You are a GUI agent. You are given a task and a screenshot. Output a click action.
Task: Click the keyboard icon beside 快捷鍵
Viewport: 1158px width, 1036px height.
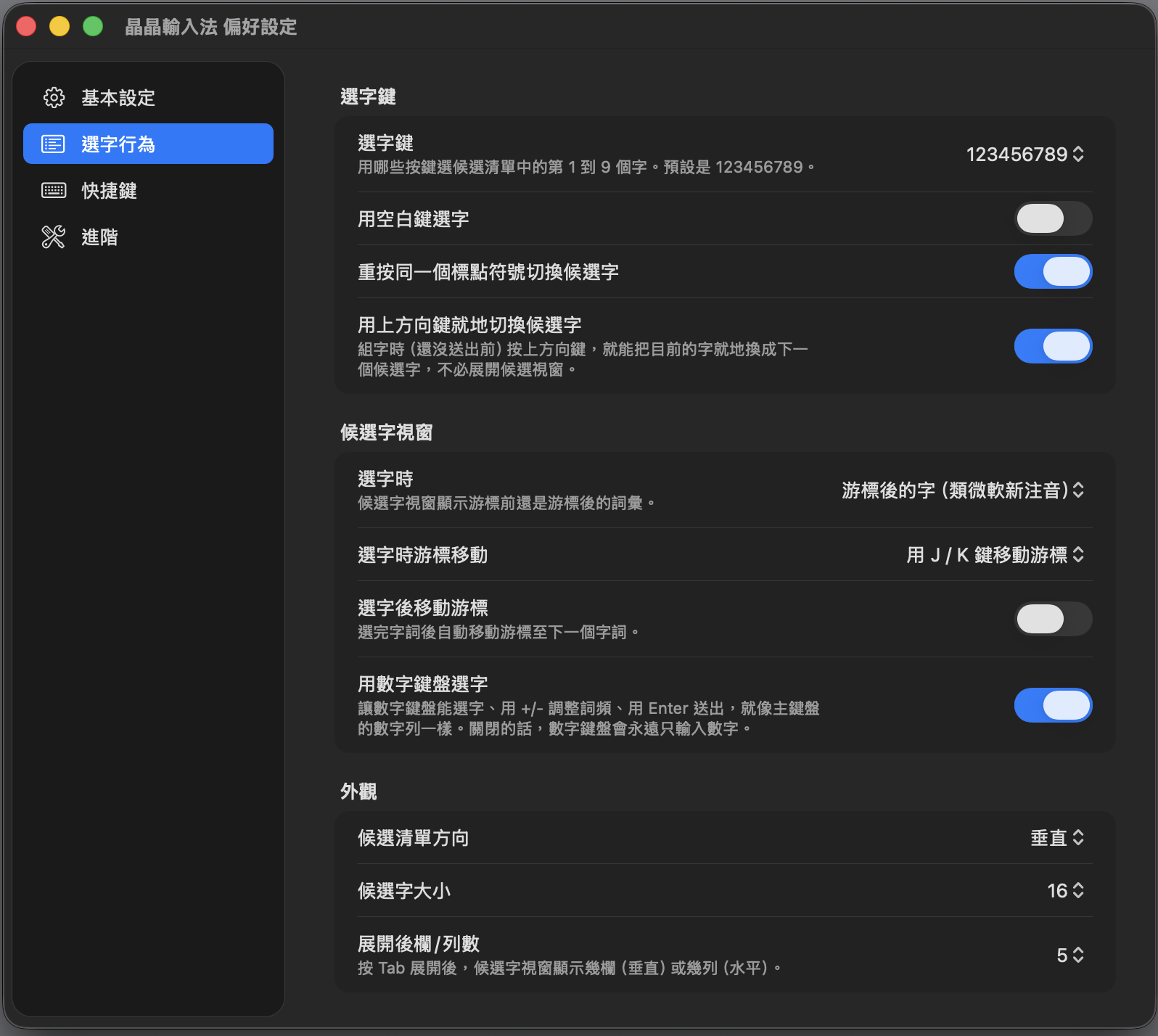[x=54, y=191]
